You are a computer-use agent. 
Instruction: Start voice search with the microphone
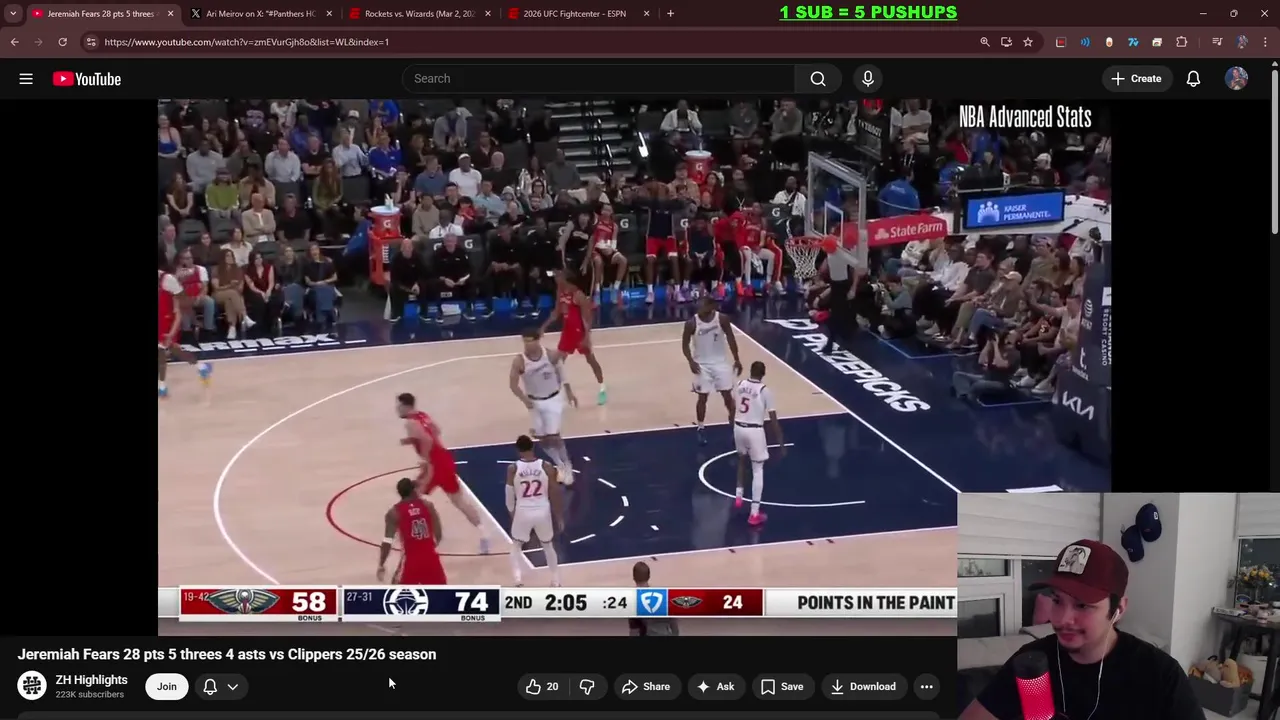pos(868,79)
